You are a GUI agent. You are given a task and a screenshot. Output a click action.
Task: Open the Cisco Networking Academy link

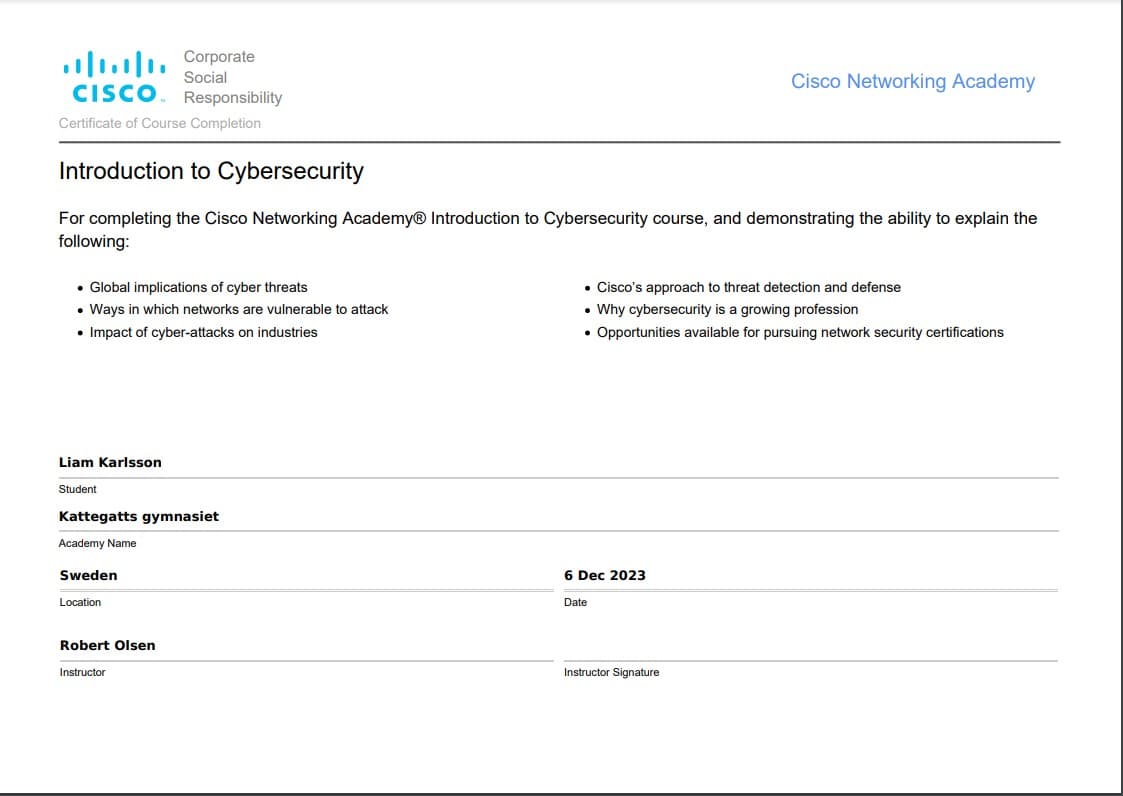(x=913, y=81)
